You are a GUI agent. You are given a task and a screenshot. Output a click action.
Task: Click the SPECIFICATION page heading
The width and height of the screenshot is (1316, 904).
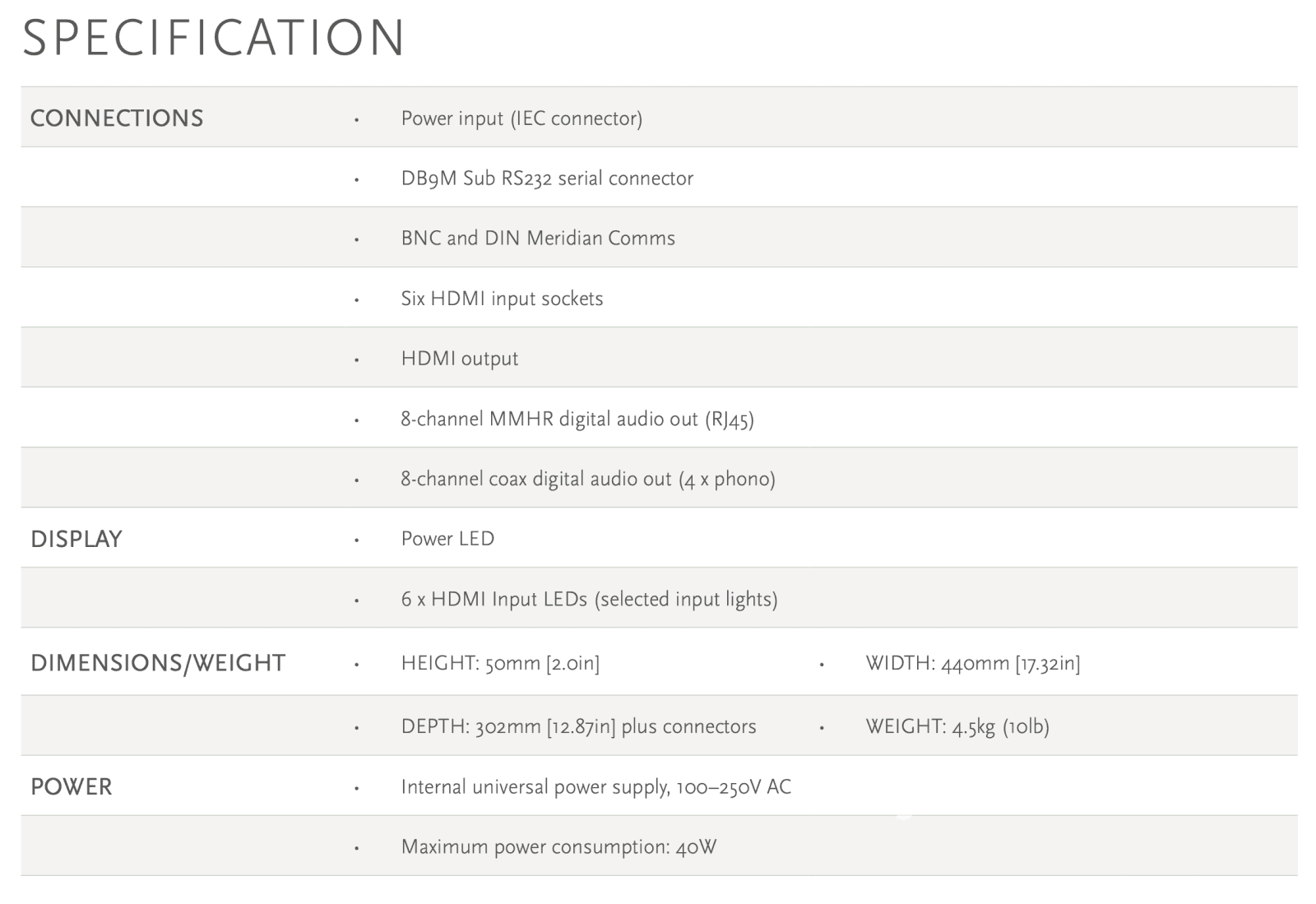tap(214, 38)
